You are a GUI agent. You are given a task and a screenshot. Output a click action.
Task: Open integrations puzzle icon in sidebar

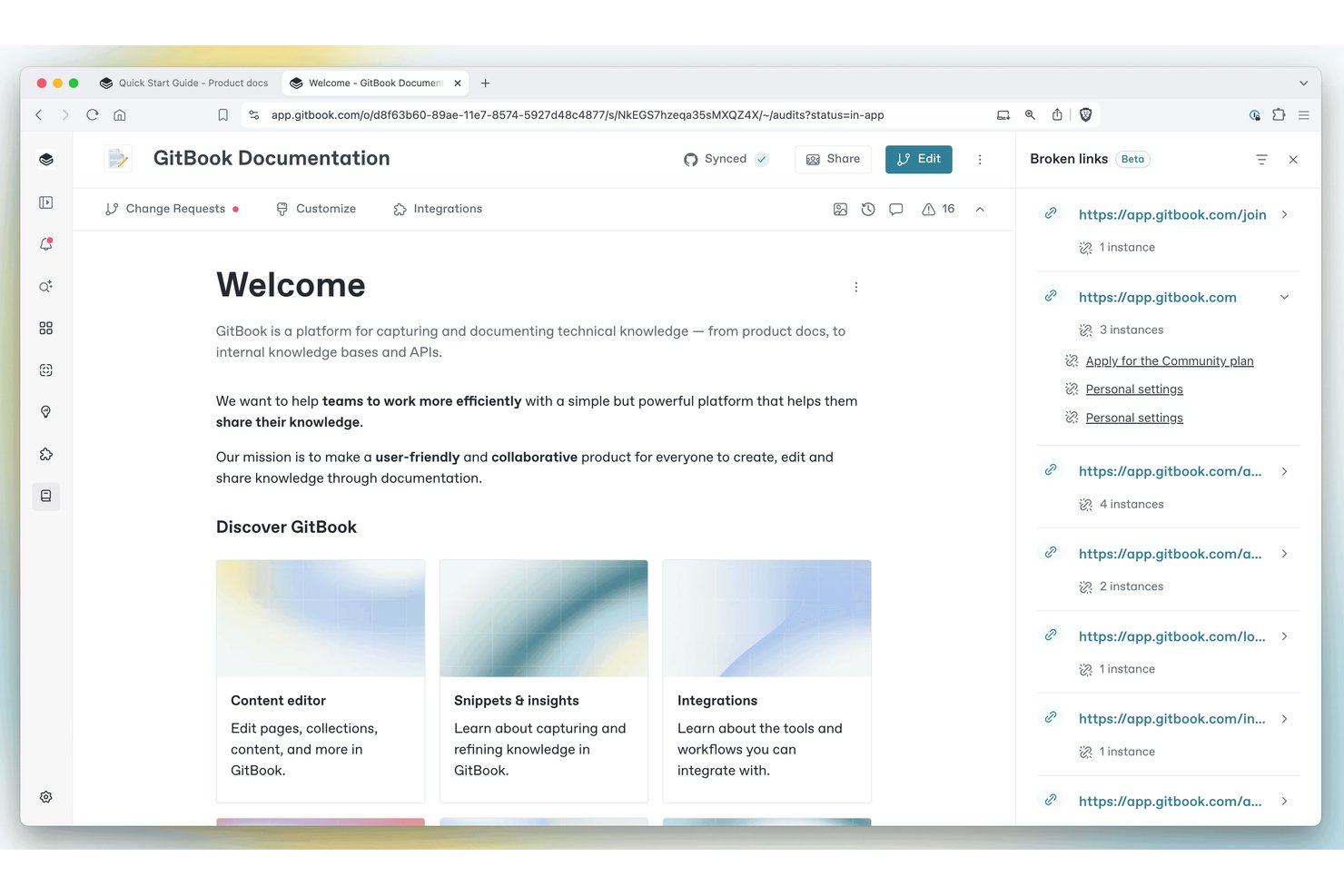tap(46, 454)
